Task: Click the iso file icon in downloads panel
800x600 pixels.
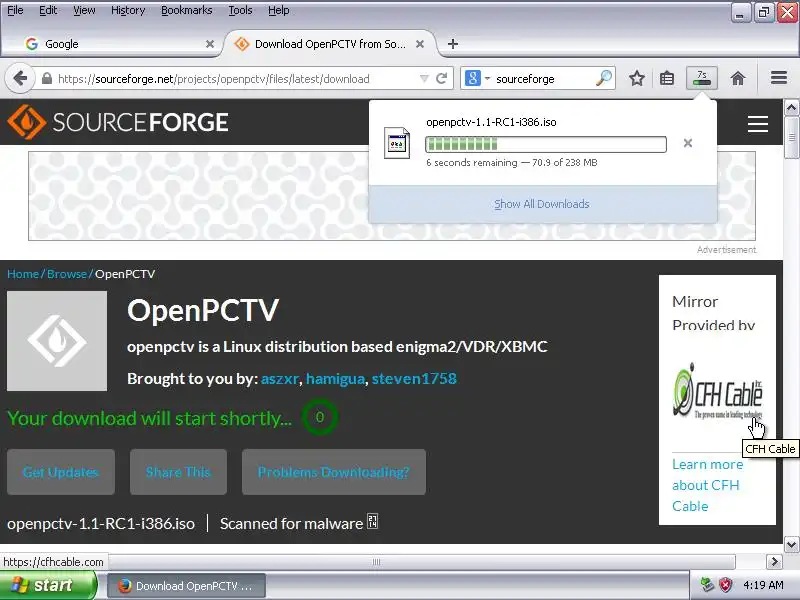Action: coord(396,143)
